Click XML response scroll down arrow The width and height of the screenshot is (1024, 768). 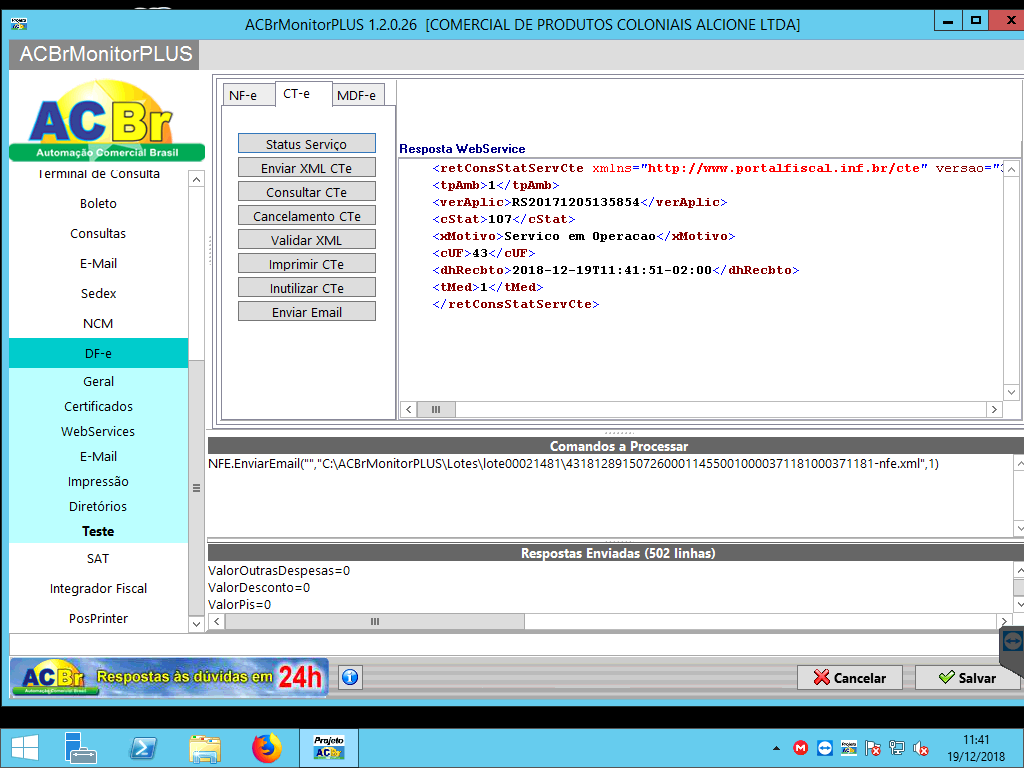point(1012,392)
